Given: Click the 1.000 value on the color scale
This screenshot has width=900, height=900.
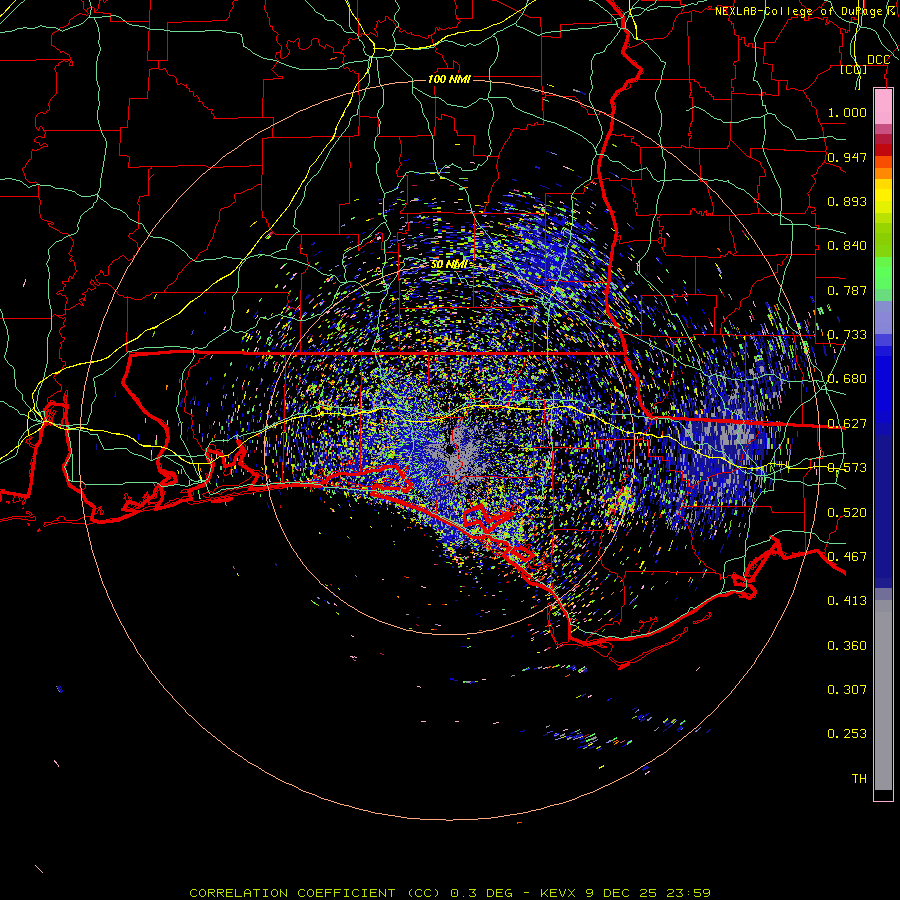Looking at the screenshot, I should coord(847,112).
